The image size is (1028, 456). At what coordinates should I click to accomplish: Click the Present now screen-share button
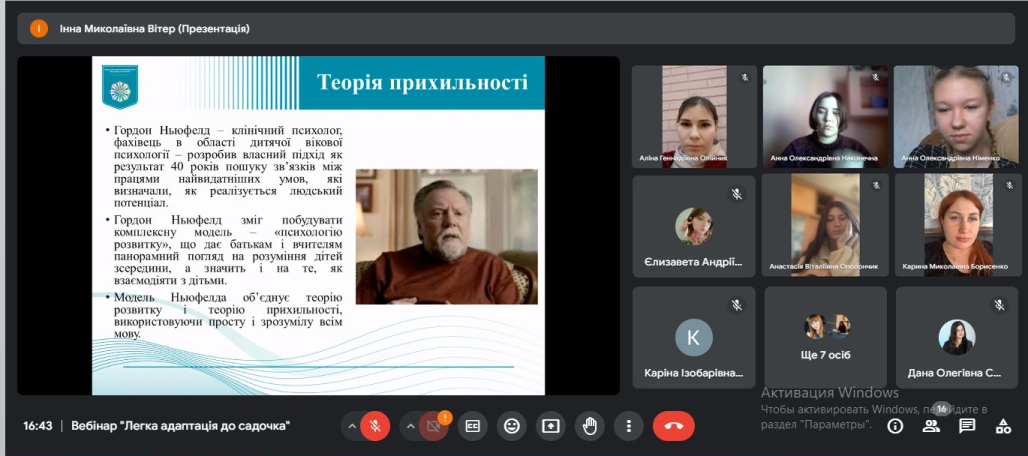pos(550,427)
